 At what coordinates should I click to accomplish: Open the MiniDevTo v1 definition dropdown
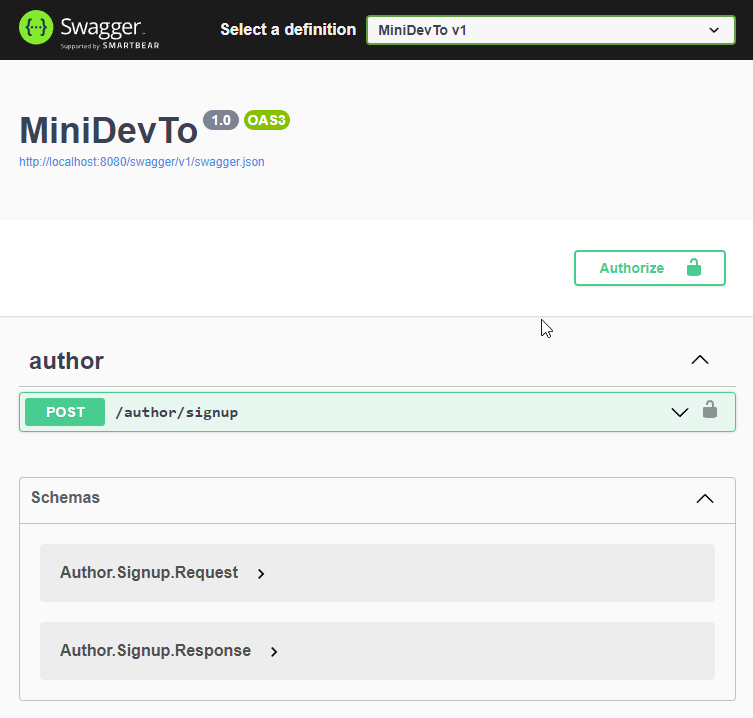click(550, 30)
